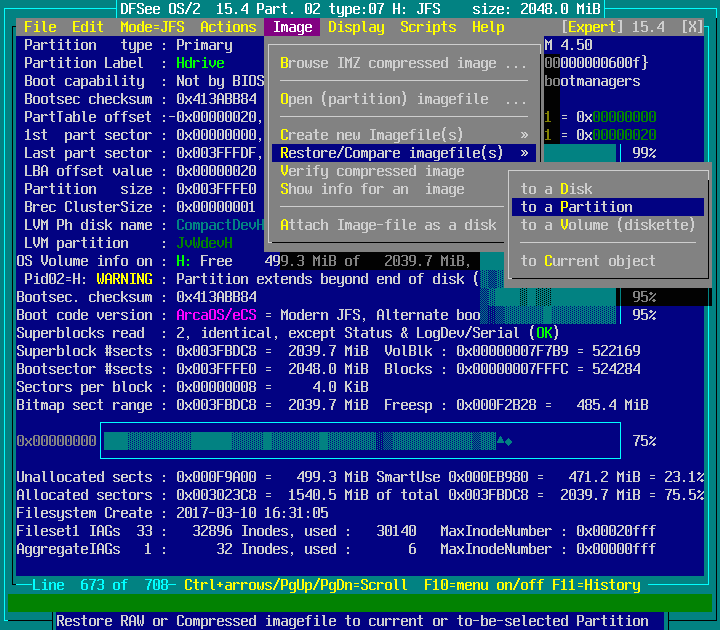Viewport: 720px width, 630px height.
Task: Open the File menu
Action: (40, 27)
